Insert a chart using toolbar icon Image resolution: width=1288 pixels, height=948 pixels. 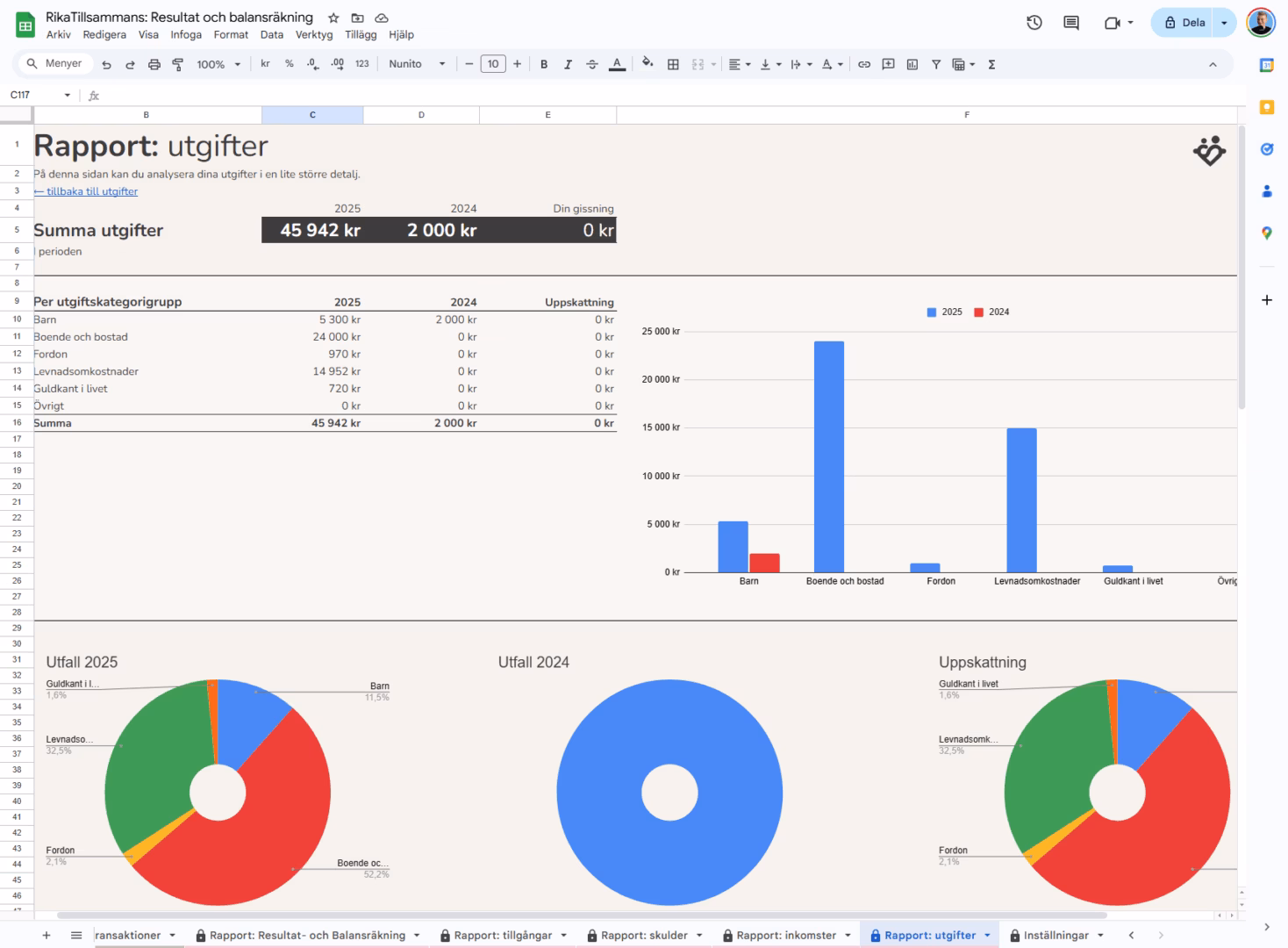click(912, 64)
